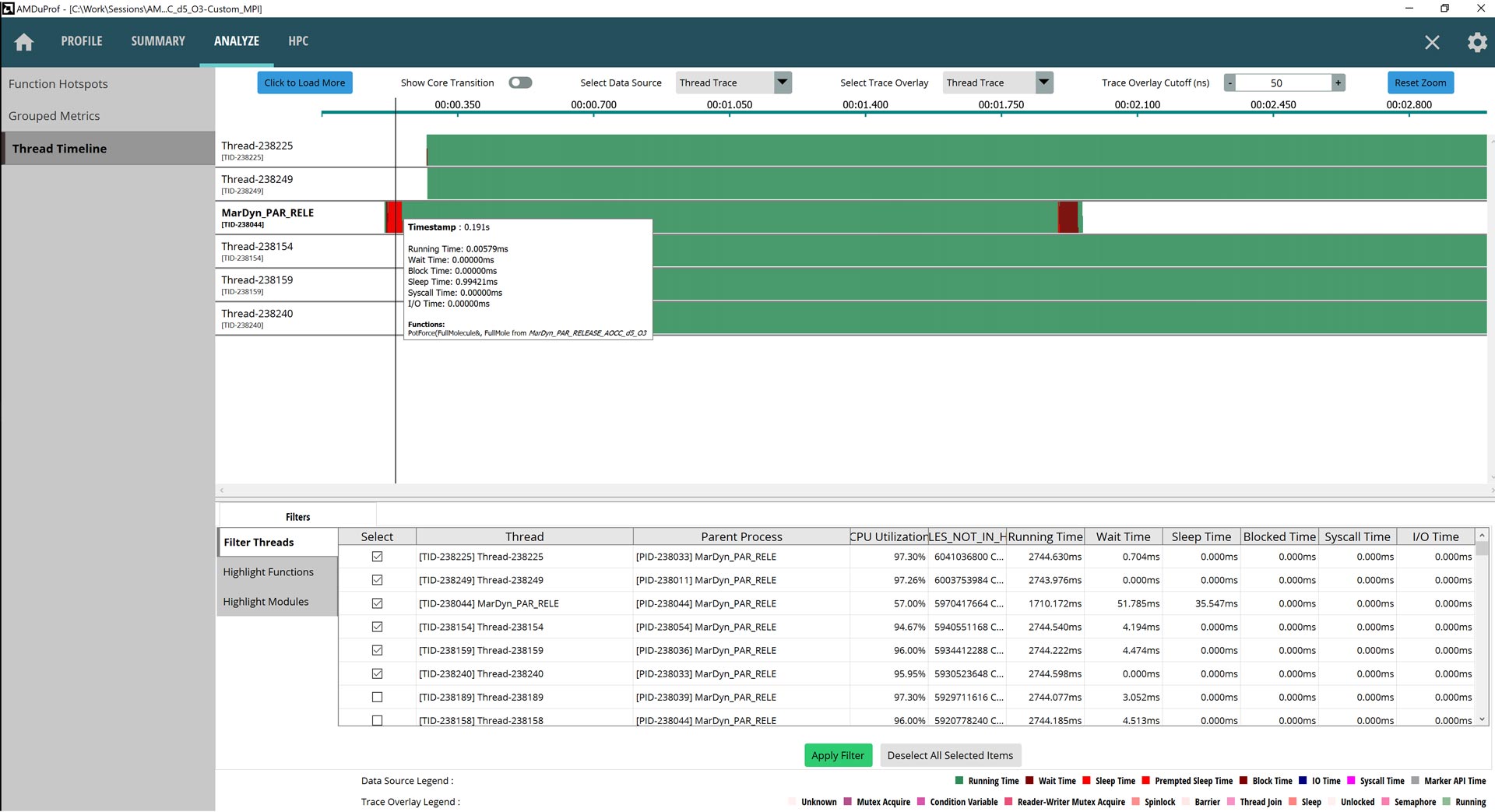Screen dimensions: 1495x812
Task: Switch to the SUMMARY tab
Action: tap(158, 41)
